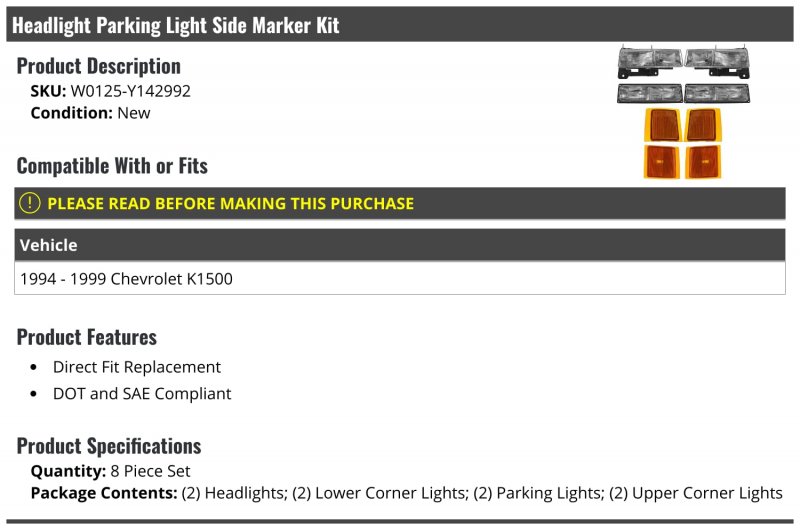Click the right headlight in product image

coord(717,62)
